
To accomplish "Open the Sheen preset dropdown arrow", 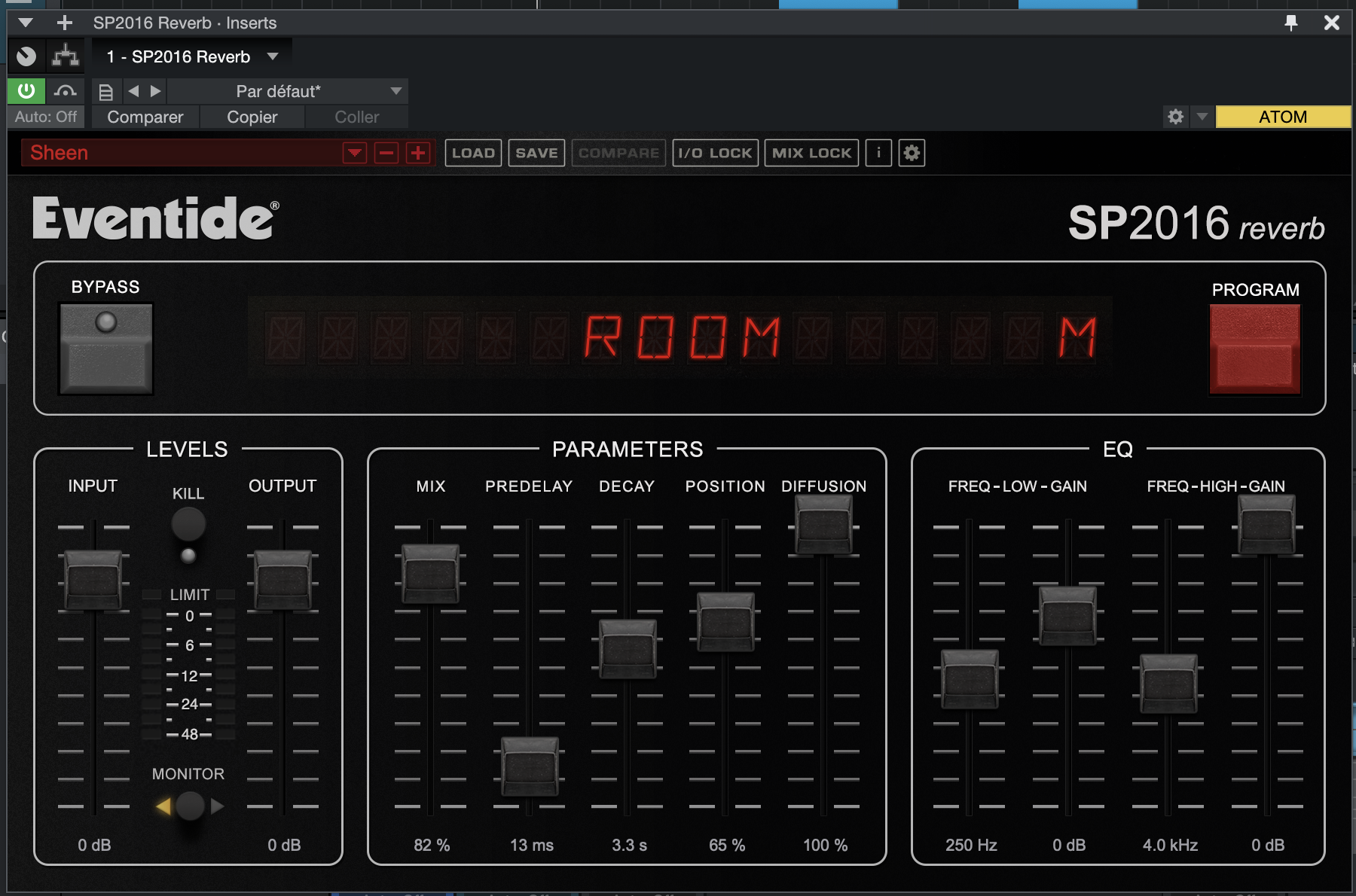I will coord(354,153).
